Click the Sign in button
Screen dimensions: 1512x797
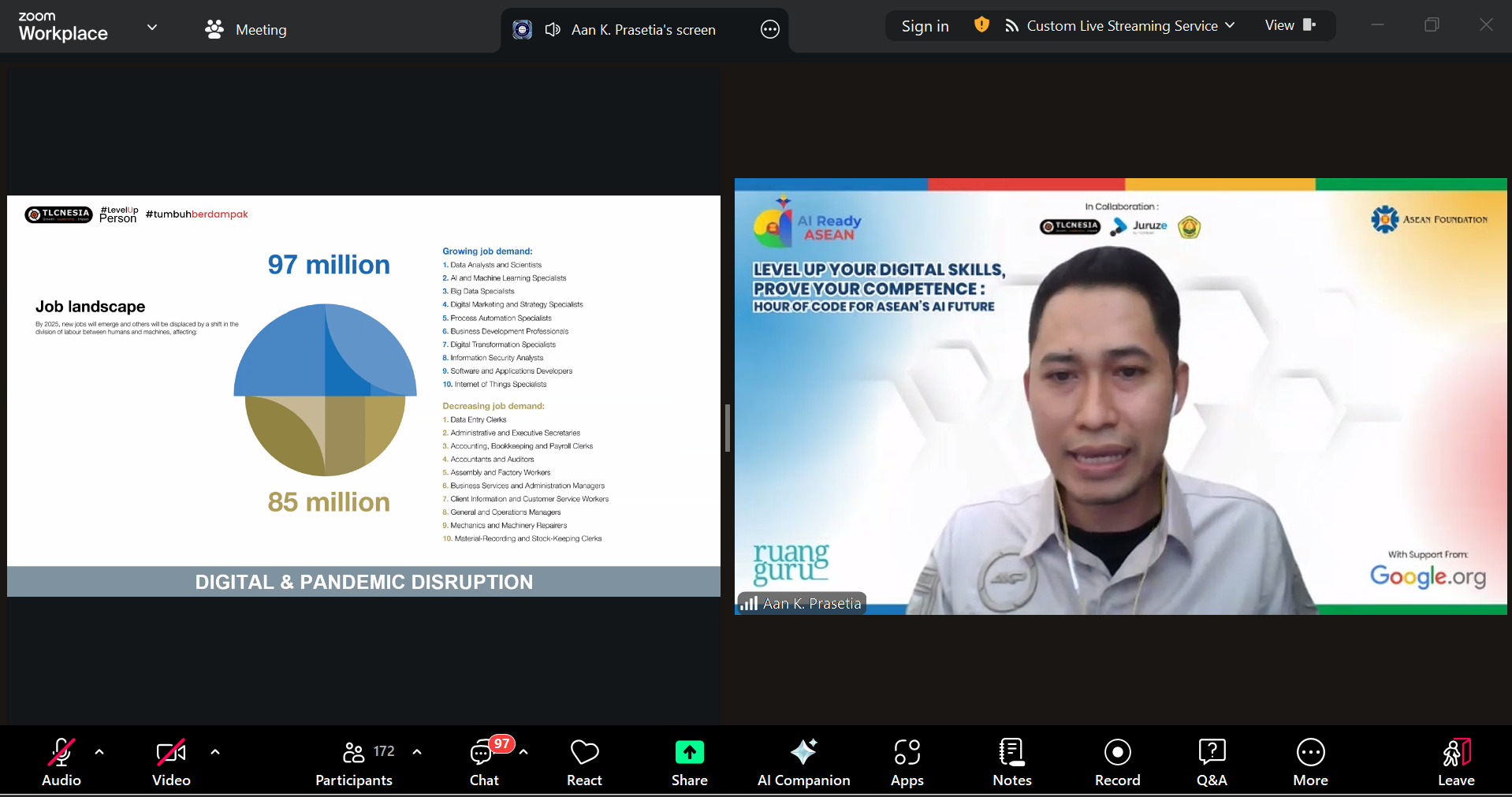[925, 26]
